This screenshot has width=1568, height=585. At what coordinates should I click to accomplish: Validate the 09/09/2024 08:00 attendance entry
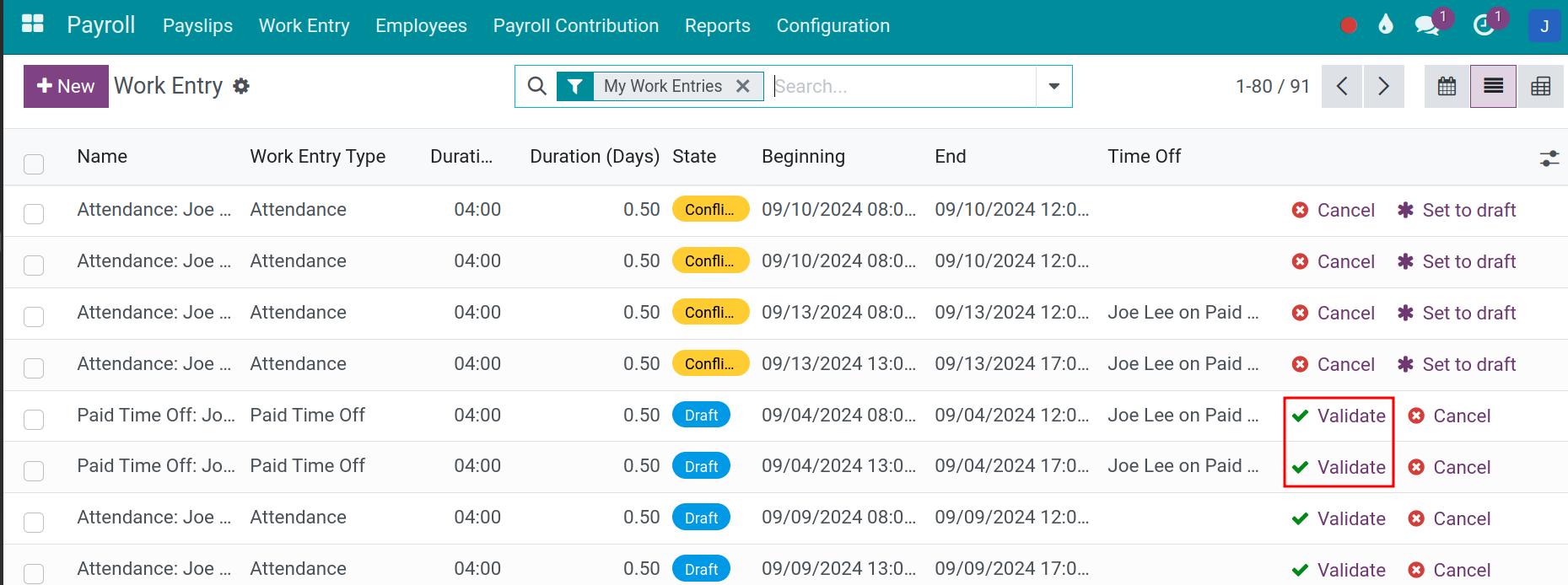pyautogui.click(x=1339, y=518)
